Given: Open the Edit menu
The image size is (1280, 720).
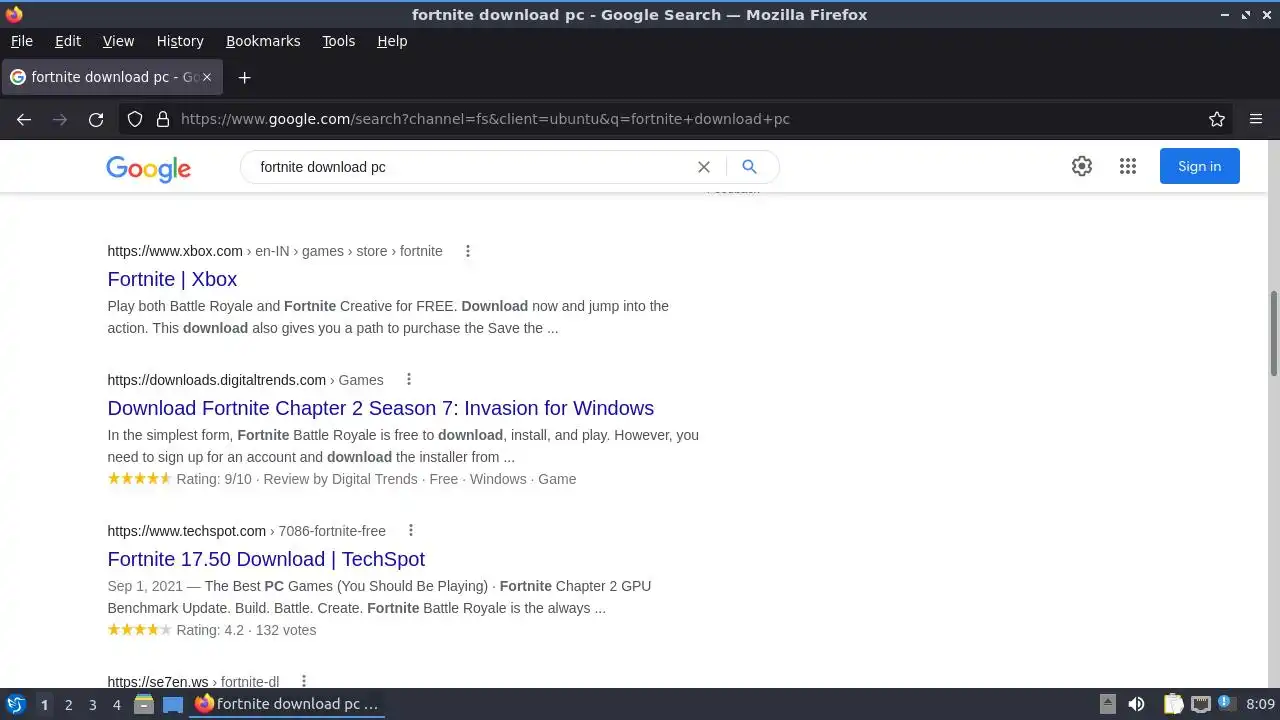Looking at the screenshot, I should [68, 41].
